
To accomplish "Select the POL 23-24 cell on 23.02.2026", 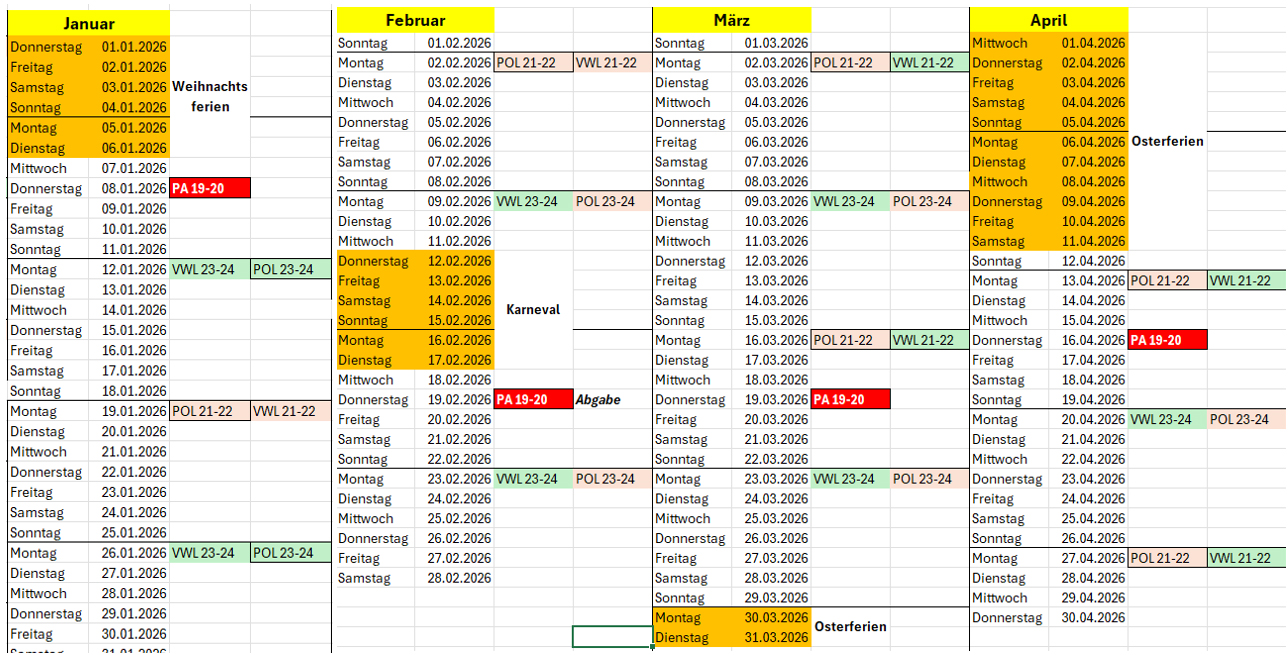I will [612, 479].
